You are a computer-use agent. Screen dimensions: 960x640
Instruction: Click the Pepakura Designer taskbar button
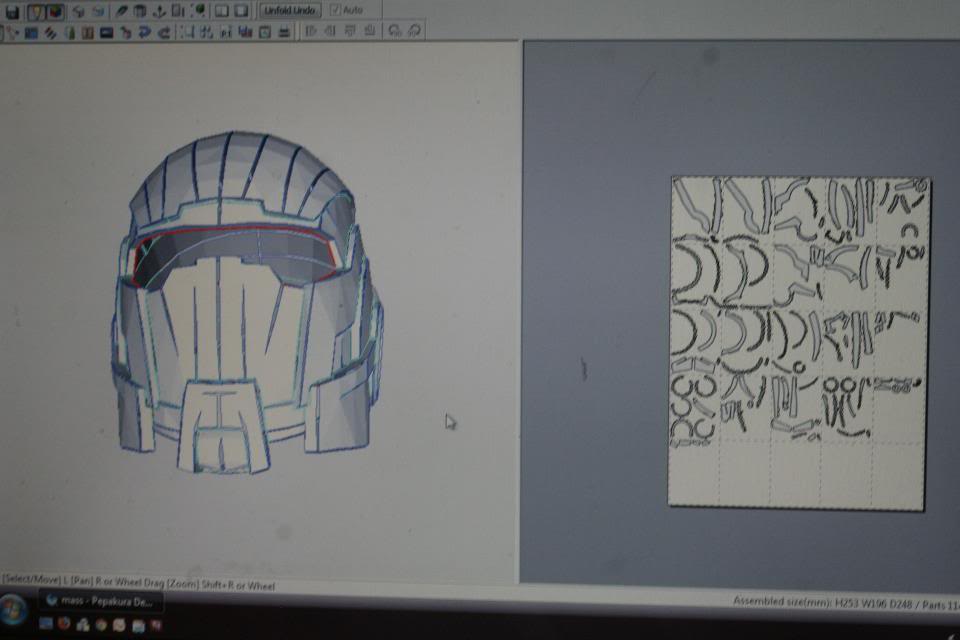[100, 604]
